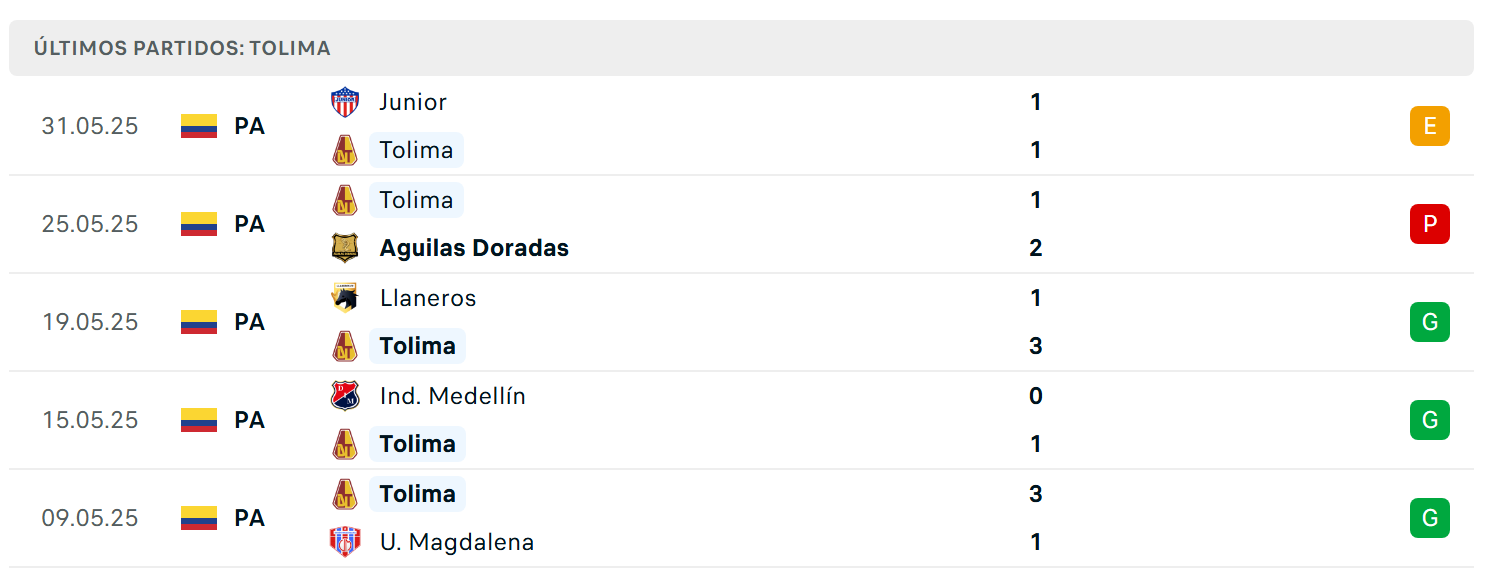This screenshot has height=588, width=1486.
Task: Select the Últimos Partidos: Tolima header
Action: [741, 48]
